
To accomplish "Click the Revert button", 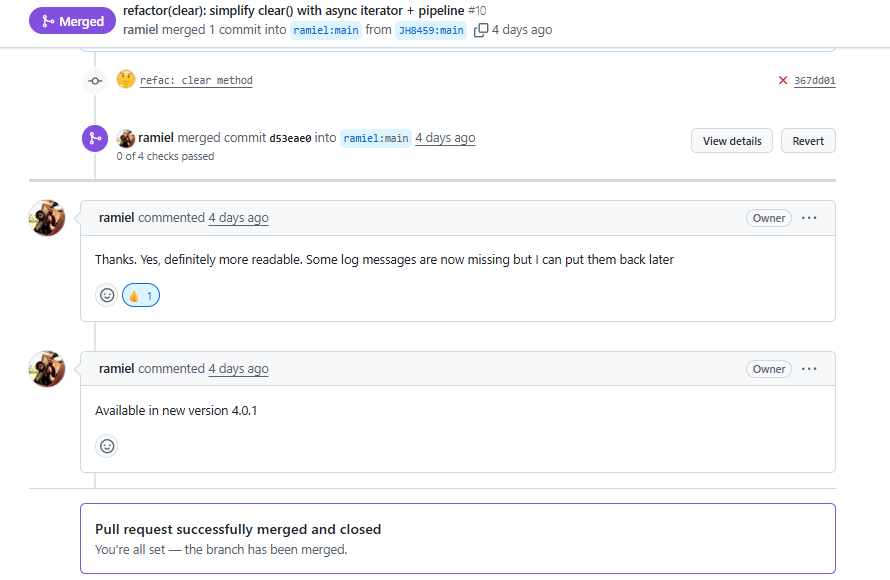I will (808, 141).
